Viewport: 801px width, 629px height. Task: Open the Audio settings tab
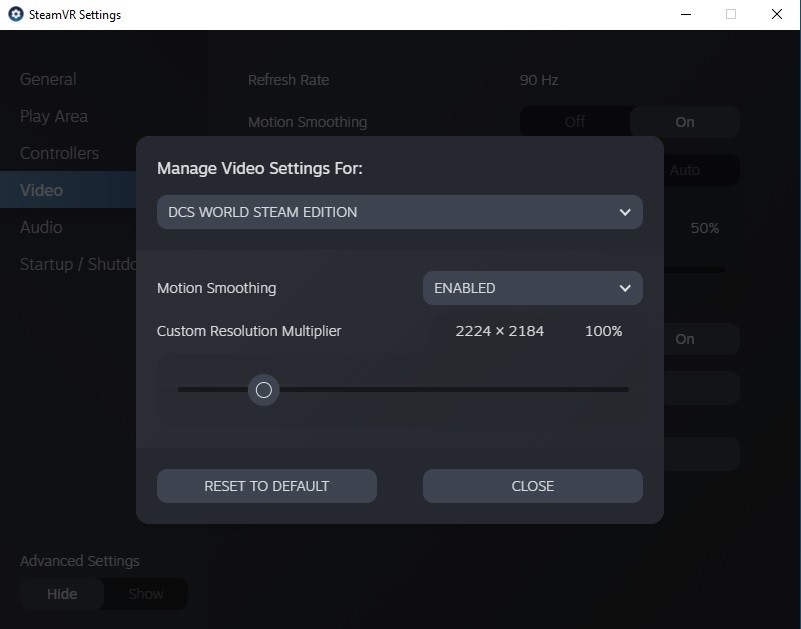(x=41, y=227)
